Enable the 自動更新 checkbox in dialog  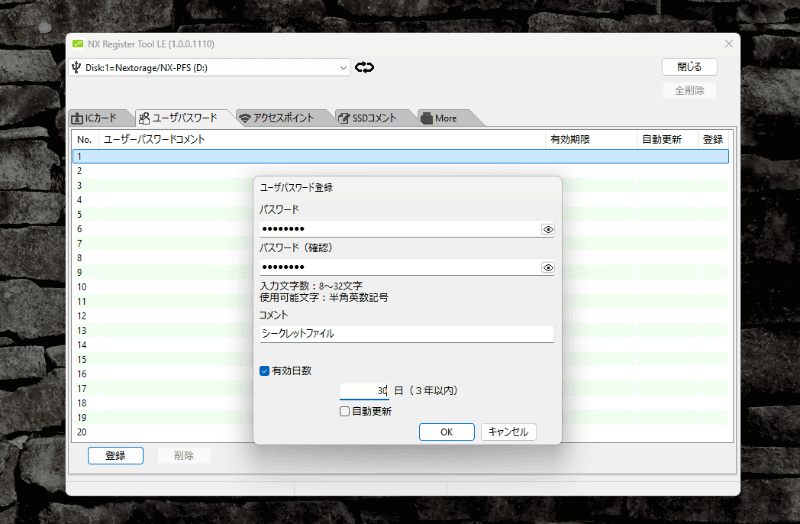345,411
